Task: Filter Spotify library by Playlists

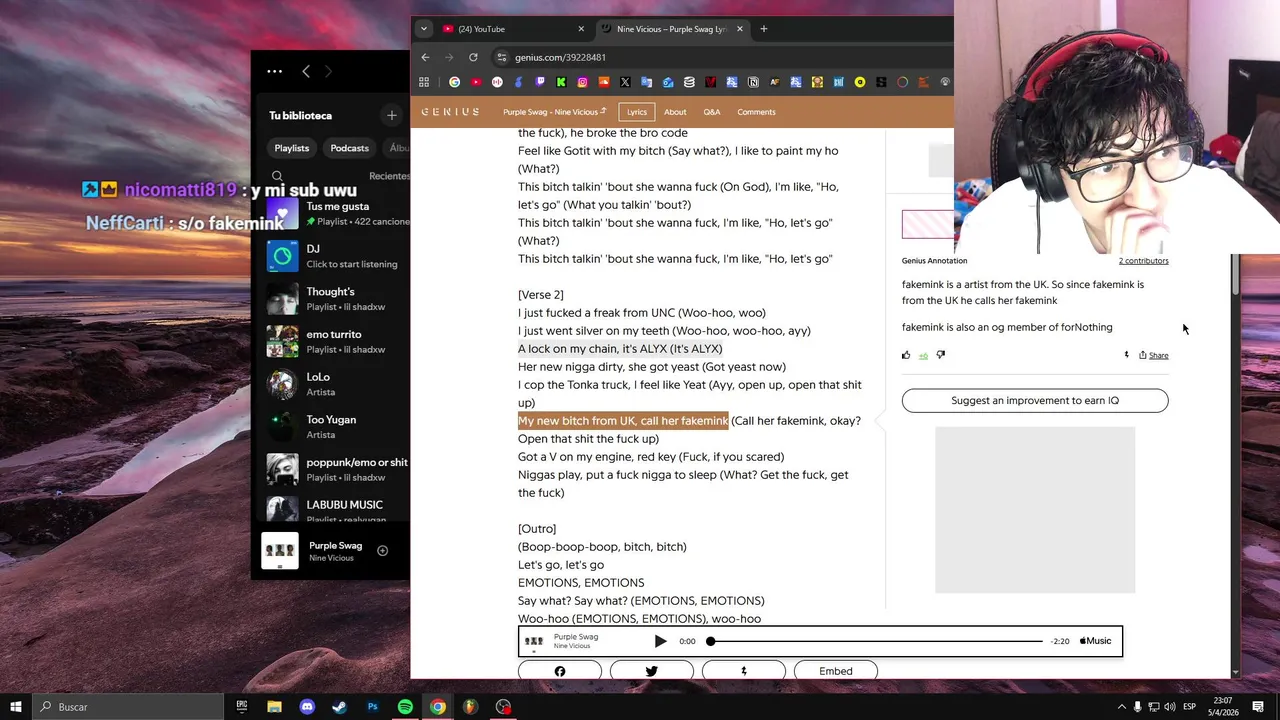Action: click(x=292, y=148)
